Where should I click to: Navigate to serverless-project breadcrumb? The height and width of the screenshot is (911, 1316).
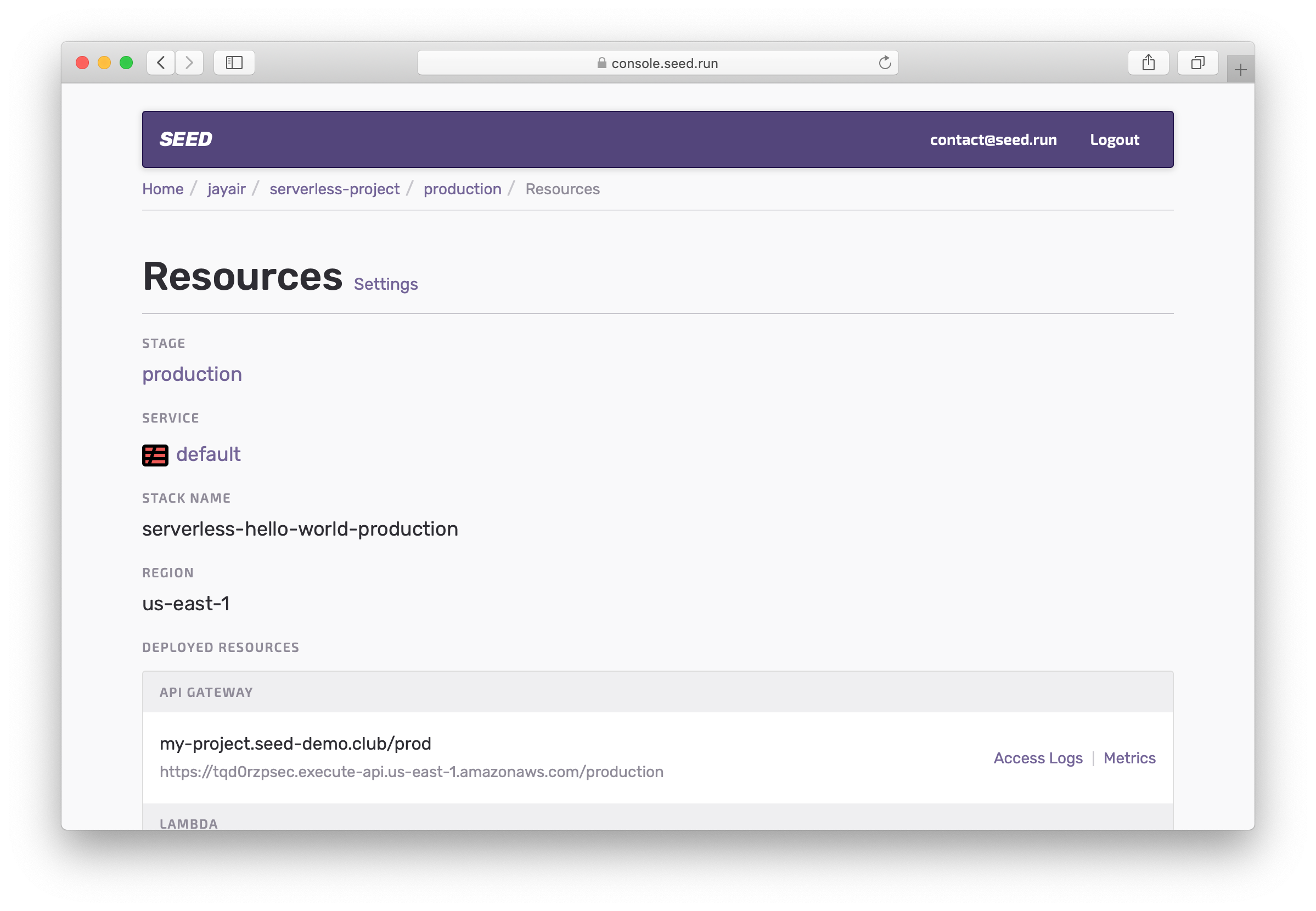[334, 189]
